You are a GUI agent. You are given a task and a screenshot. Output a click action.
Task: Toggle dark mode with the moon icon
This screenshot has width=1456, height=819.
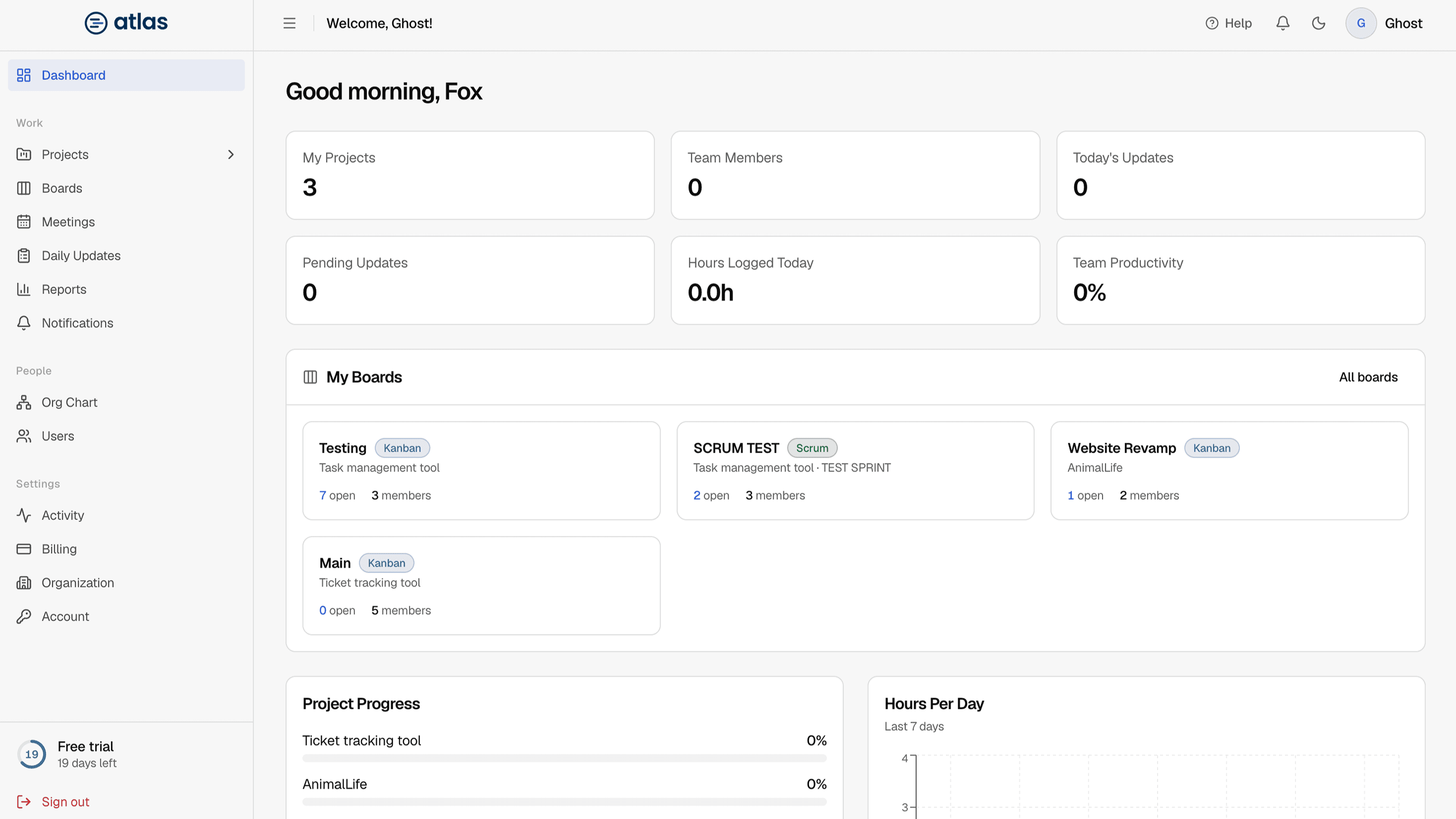point(1319,23)
